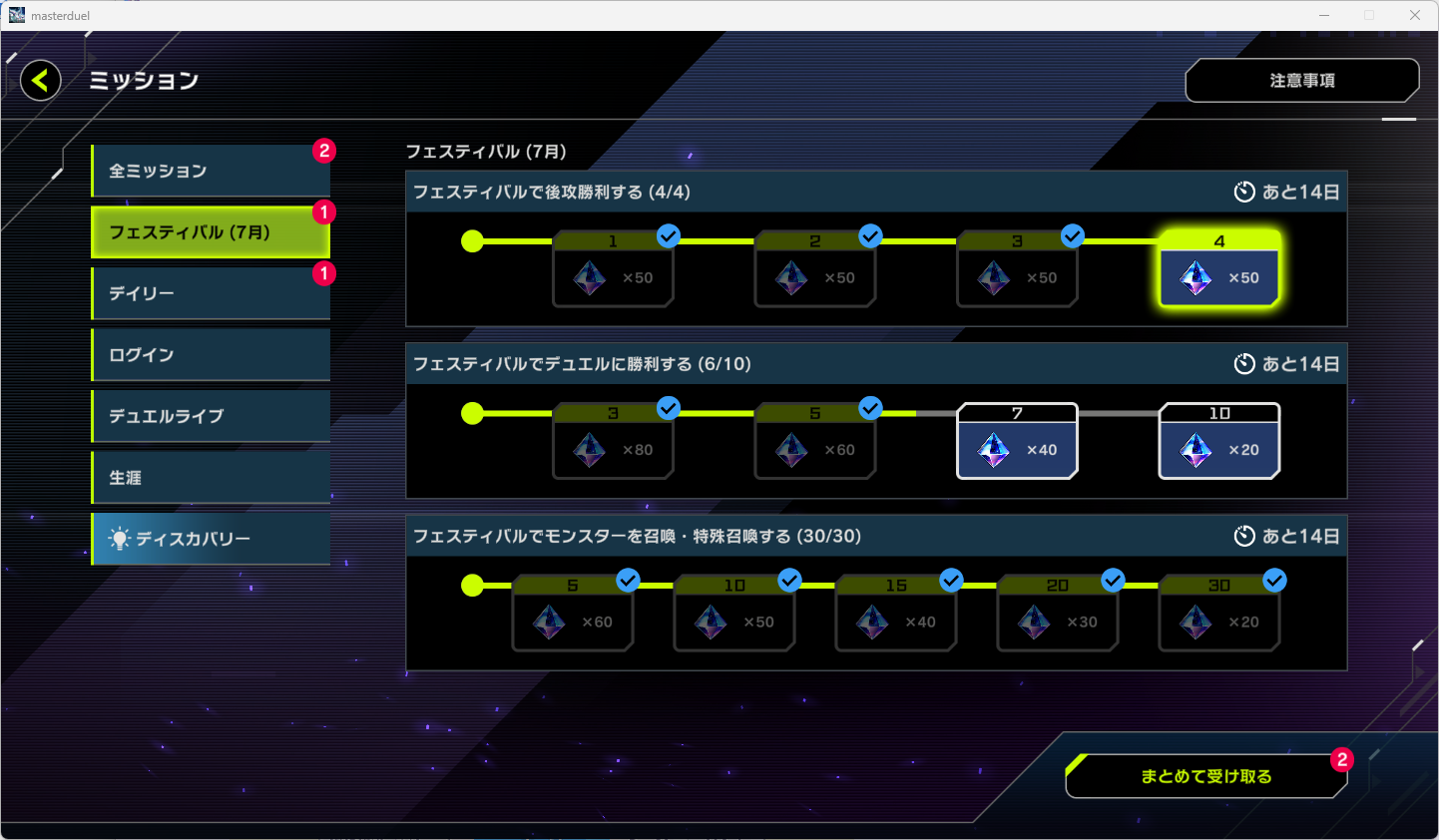Click the blue checkmark on 10-summons reward
This screenshot has width=1439, height=840.
789,580
